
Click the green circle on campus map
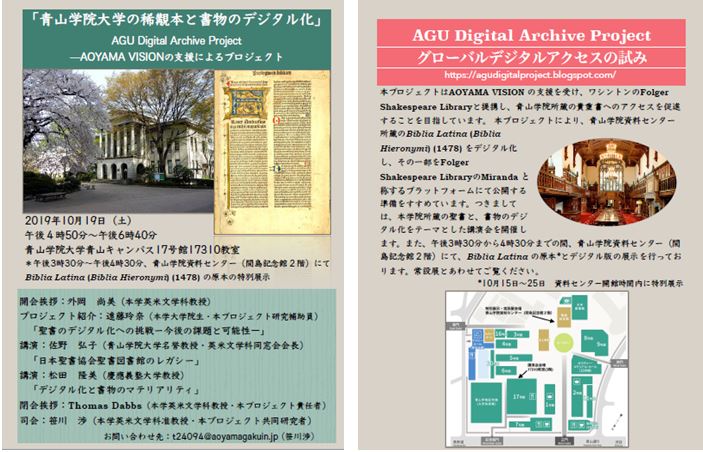(x=564, y=343)
